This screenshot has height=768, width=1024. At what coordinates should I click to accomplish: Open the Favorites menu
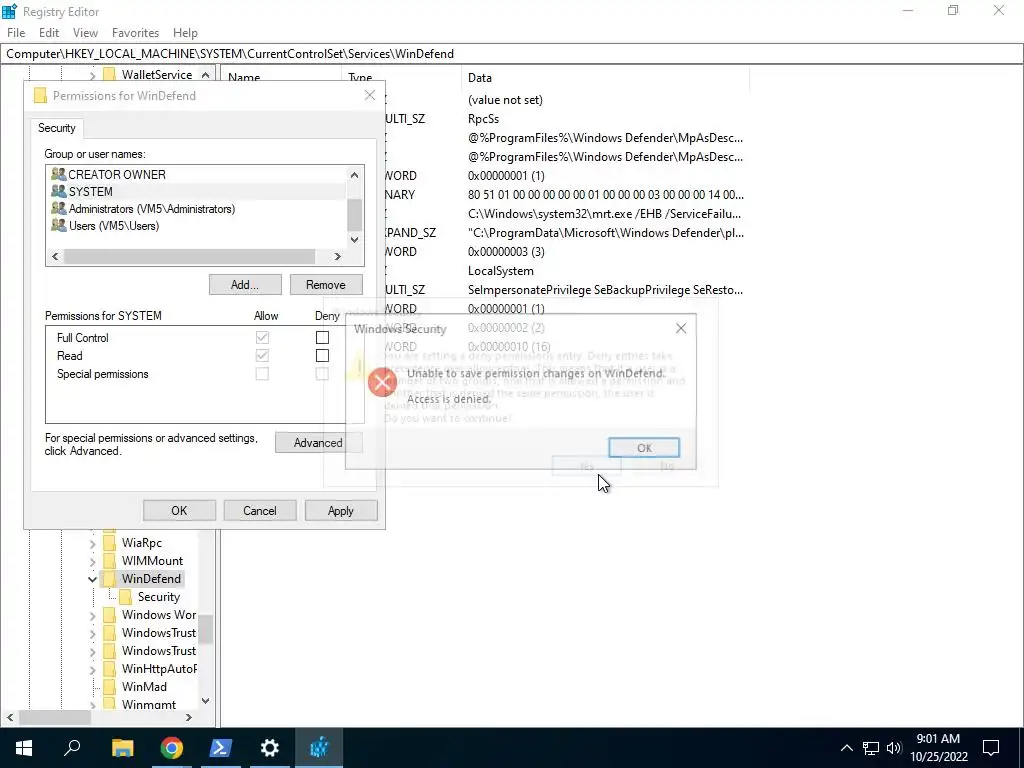pyautogui.click(x=135, y=33)
